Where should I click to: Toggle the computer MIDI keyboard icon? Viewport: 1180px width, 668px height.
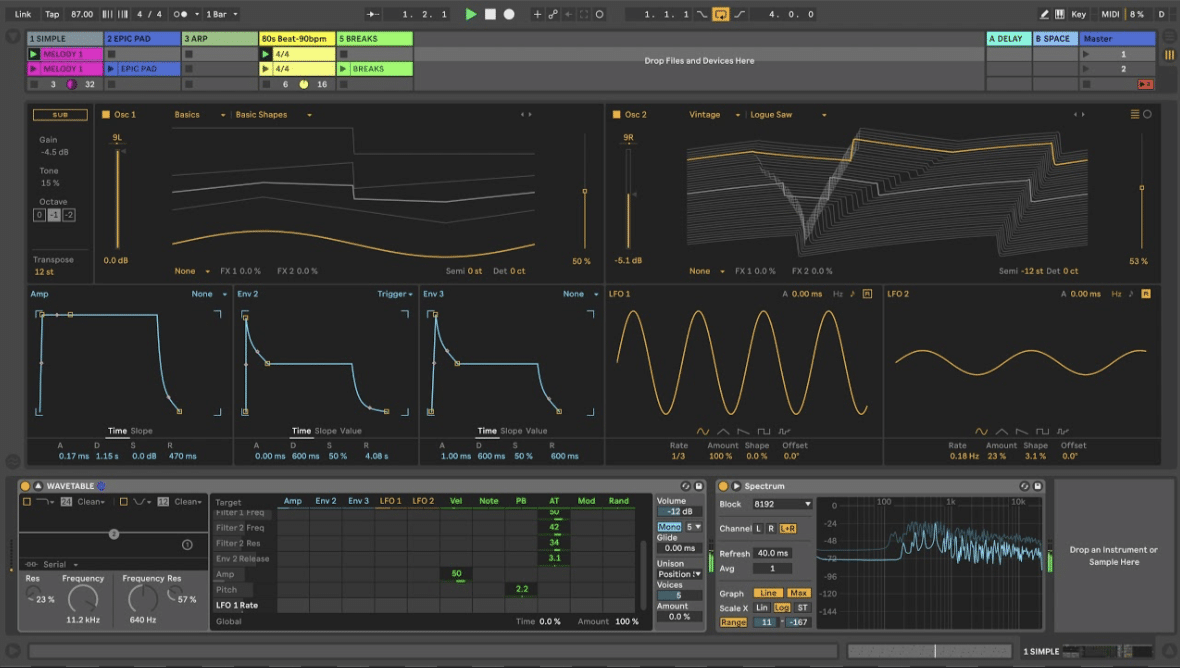pyautogui.click(x=1060, y=14)
